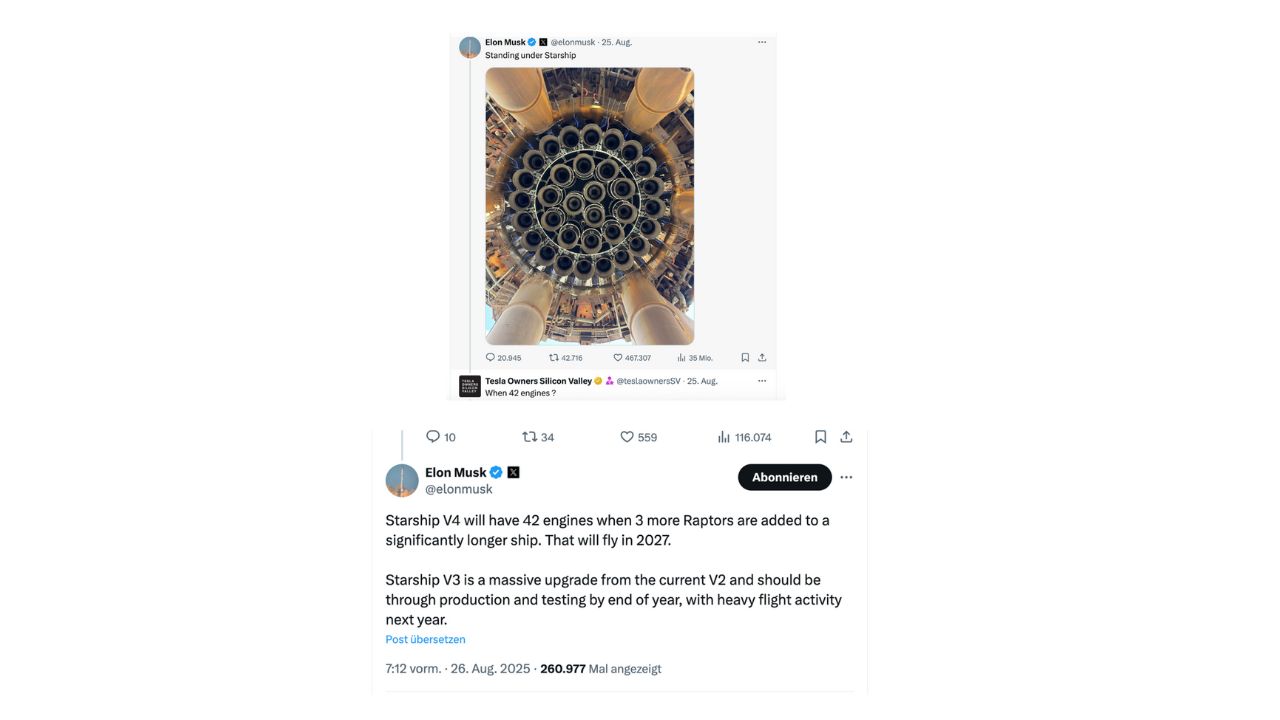Bookmark the reply showing 116.074 views
Screen dimensions: 1280x720
[820, 437]
